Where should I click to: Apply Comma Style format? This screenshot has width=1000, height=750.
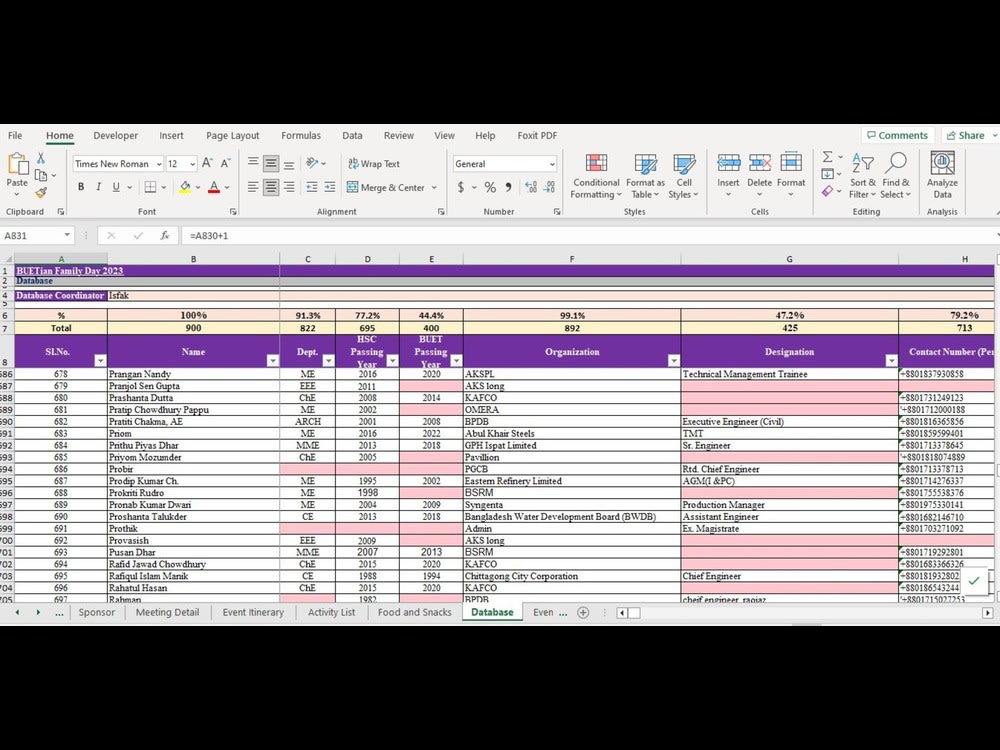pos(508,188)
